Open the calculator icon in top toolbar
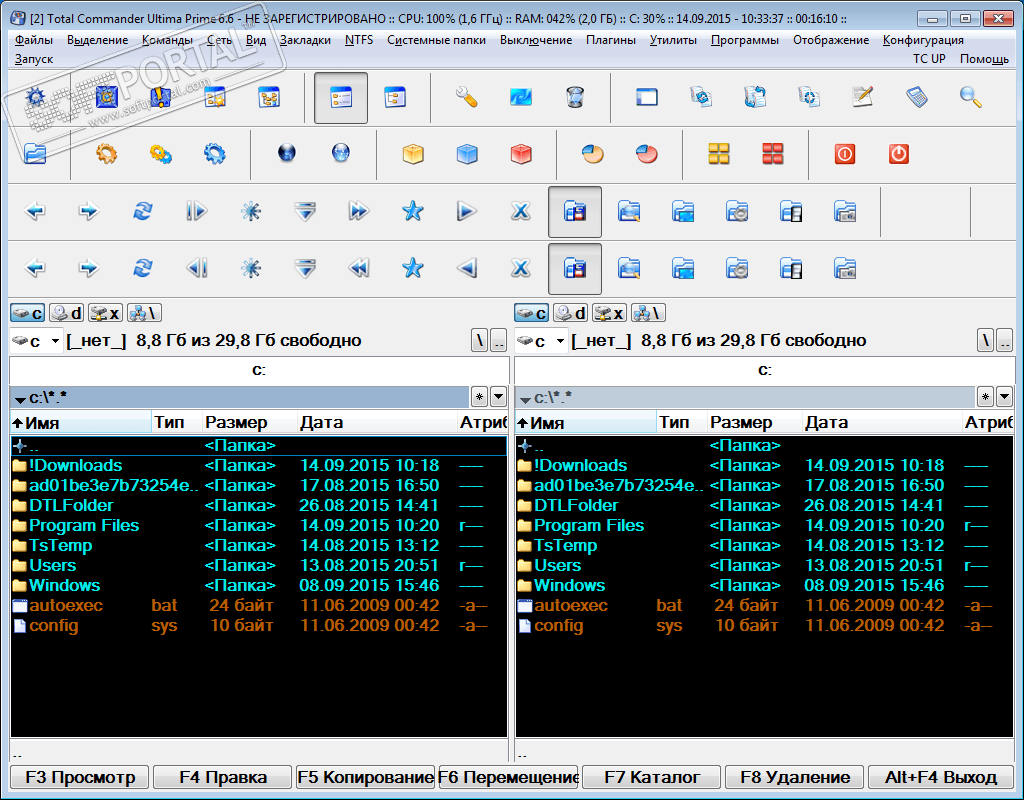The width and height of the screenshot is (1024, 800). [917, 97]
